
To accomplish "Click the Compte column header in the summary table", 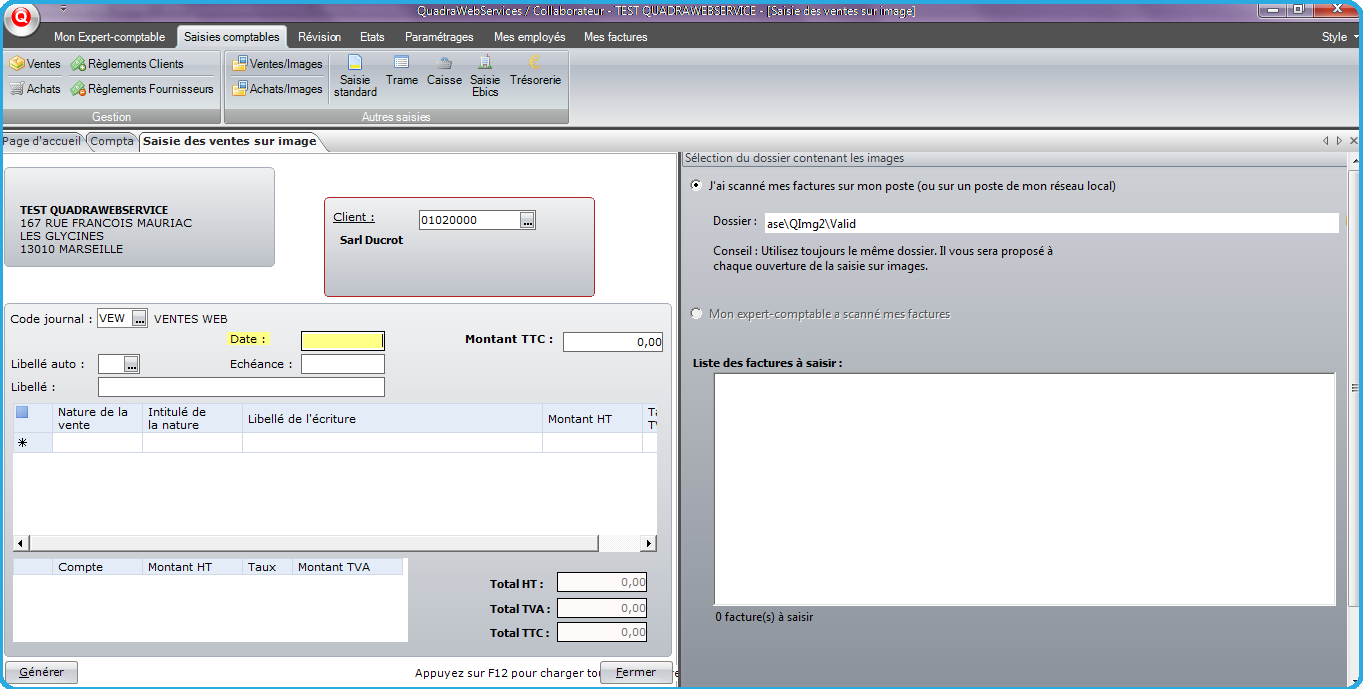I will 98,567.
